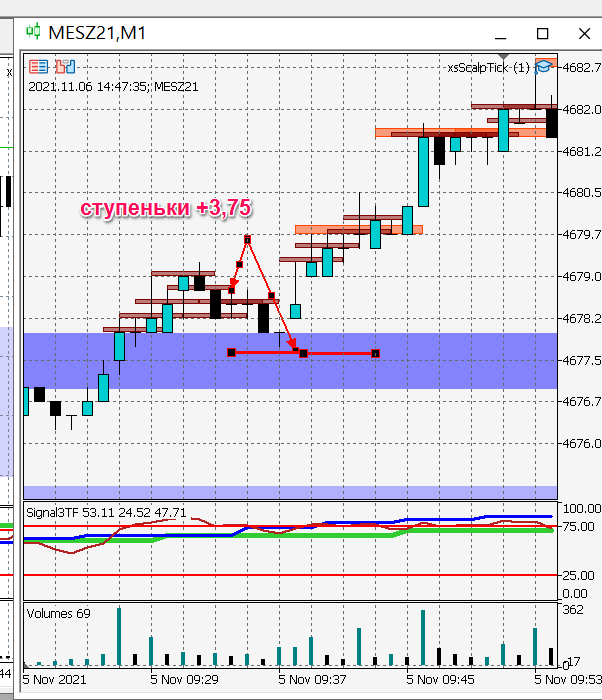The height and width of the screenshot is (700, 602).
Task: Click the '5 Nov 09:45' time label
Action: (x=440, y=680)
